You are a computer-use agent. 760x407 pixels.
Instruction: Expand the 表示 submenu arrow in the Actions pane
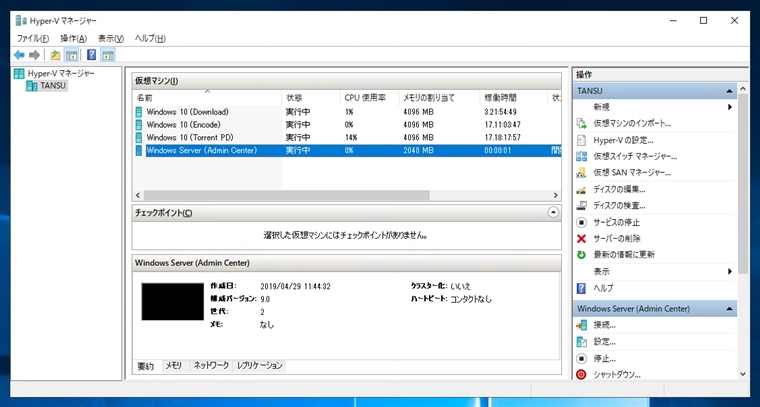coord(729,271)
